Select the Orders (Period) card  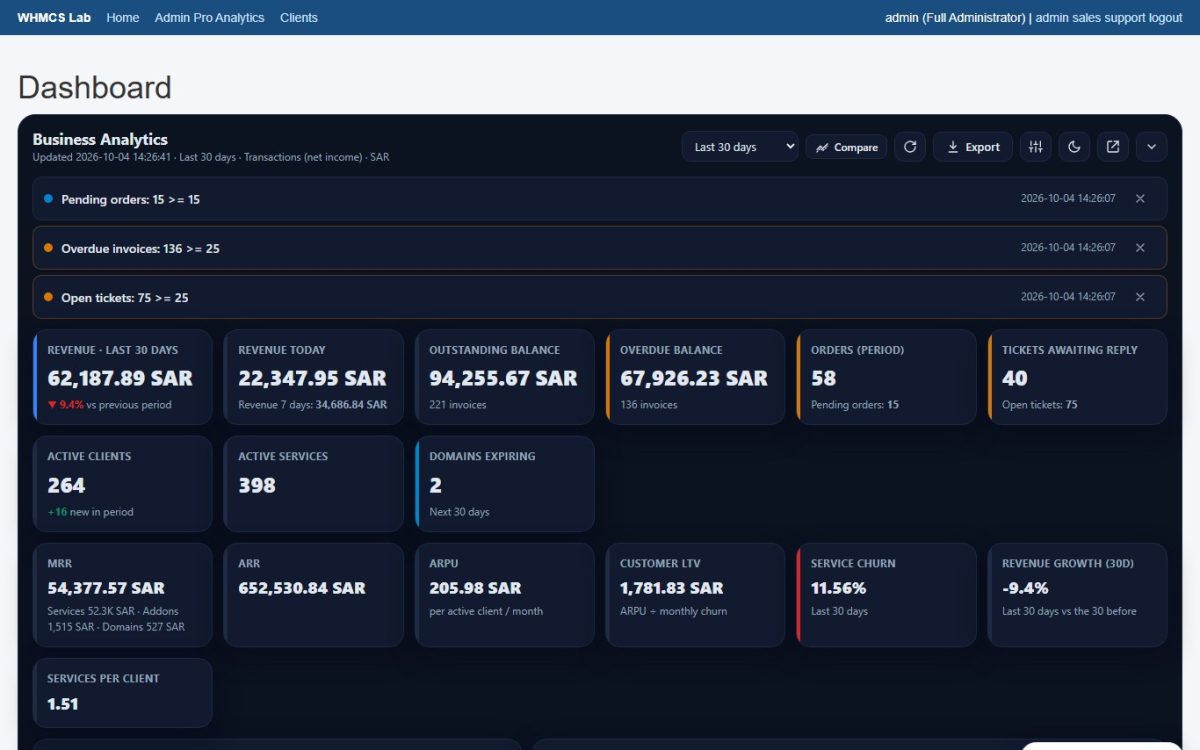click(887, 377)
